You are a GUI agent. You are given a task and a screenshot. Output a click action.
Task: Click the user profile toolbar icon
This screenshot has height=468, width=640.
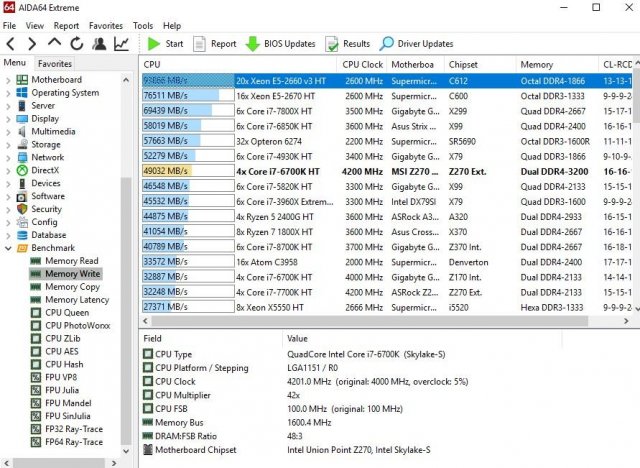[99, 44]
